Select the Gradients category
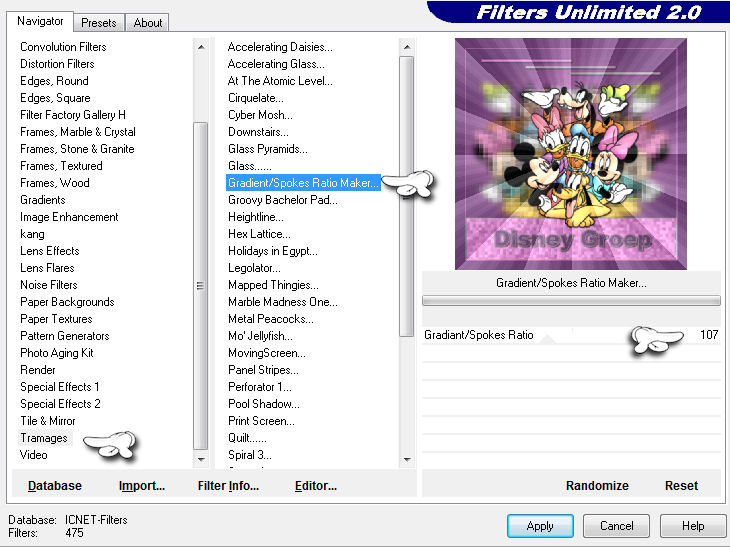 (x=42, y=200)
